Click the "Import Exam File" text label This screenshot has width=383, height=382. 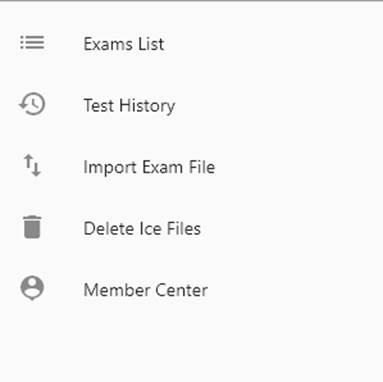pos(149,167)
